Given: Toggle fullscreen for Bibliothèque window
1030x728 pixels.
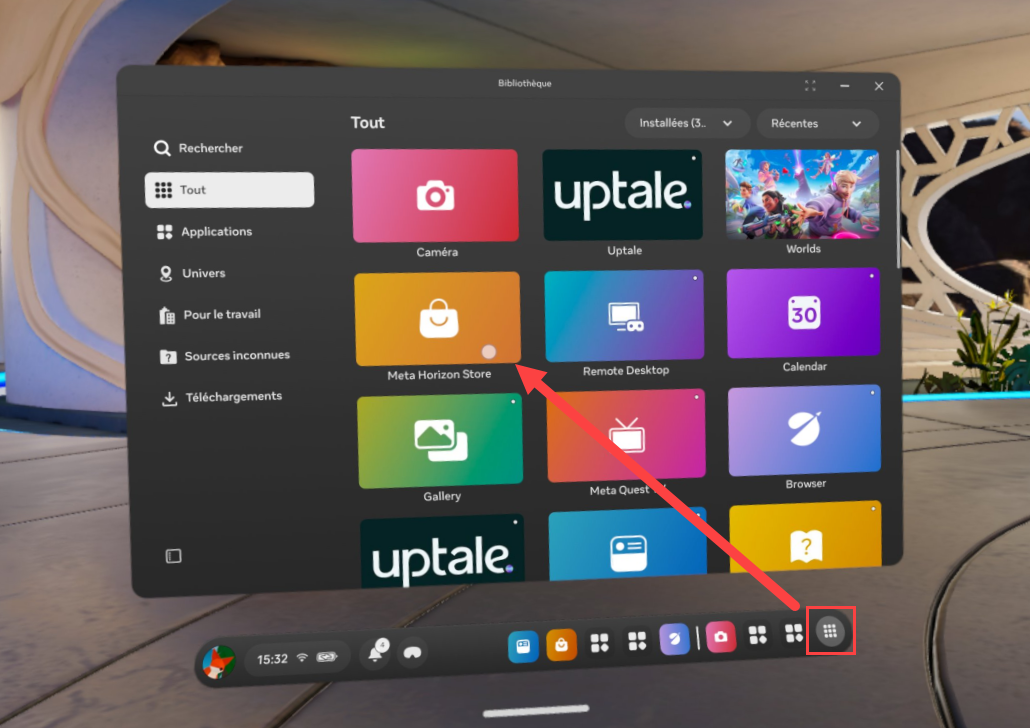Looking at the screenshot, I should tap(810, 85).
